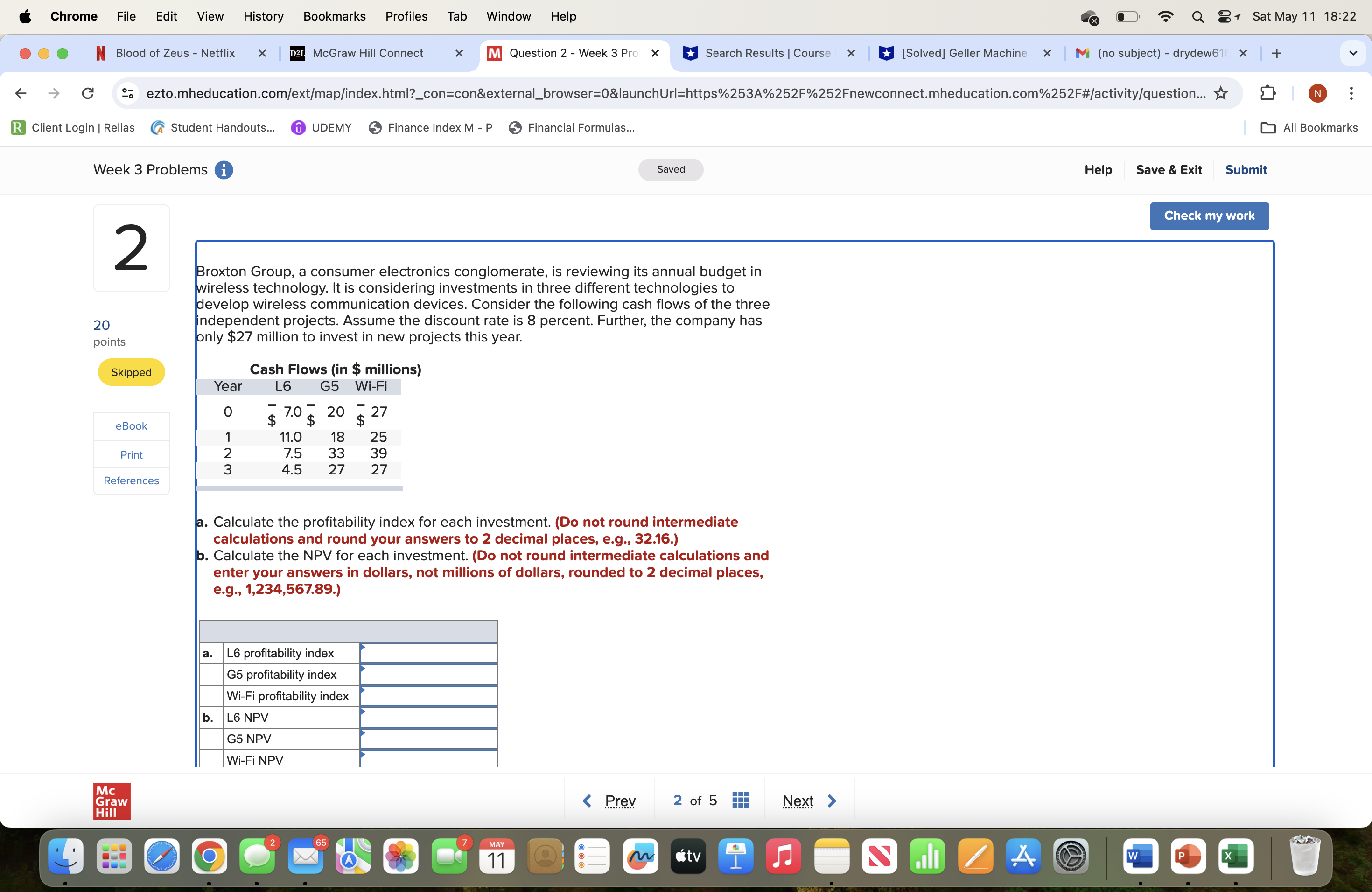Switch to the McGraw Hill Connect tab
Viewport: 1372px width, 892px height.
pos(367,53)
